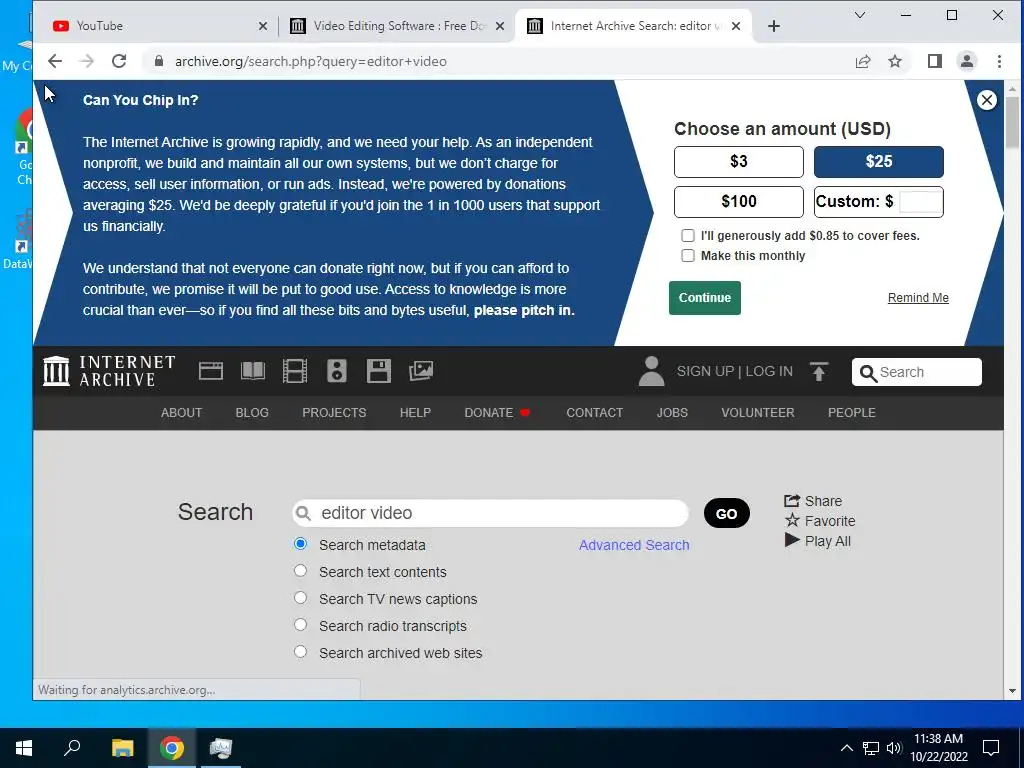Open the Internet Archive audio speaker icon

click(x=336, y=371)
